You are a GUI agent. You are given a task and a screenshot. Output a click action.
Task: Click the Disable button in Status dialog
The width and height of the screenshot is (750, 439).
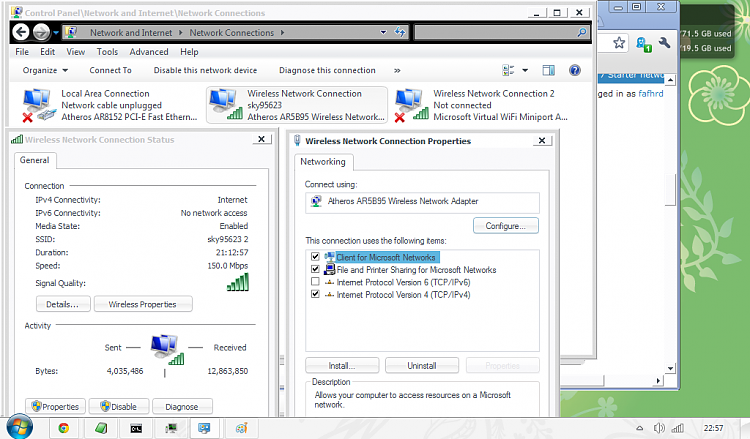click(119, 406)
